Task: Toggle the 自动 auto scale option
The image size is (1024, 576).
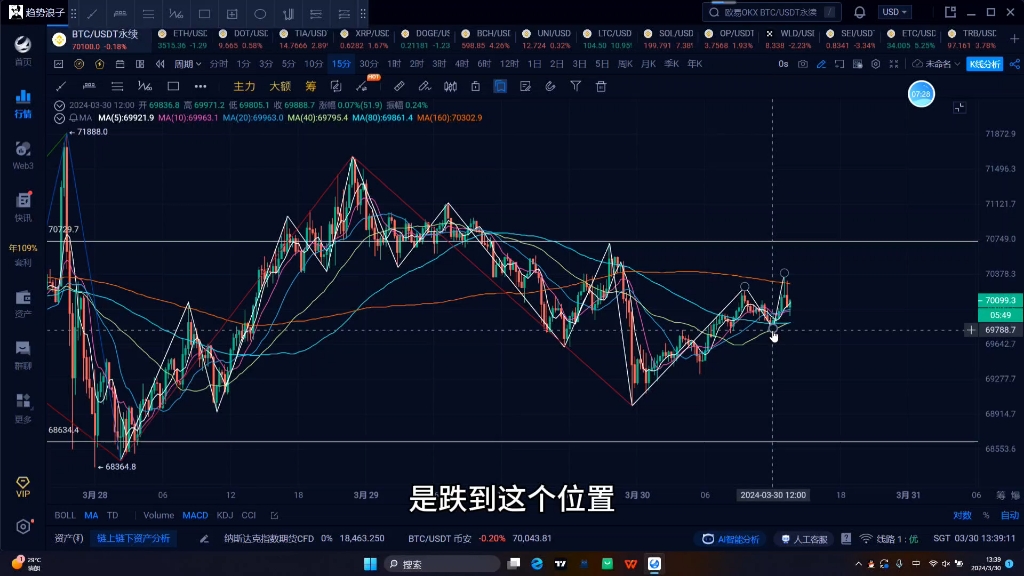Action: pyautogui.click(x=1010, y=515)
